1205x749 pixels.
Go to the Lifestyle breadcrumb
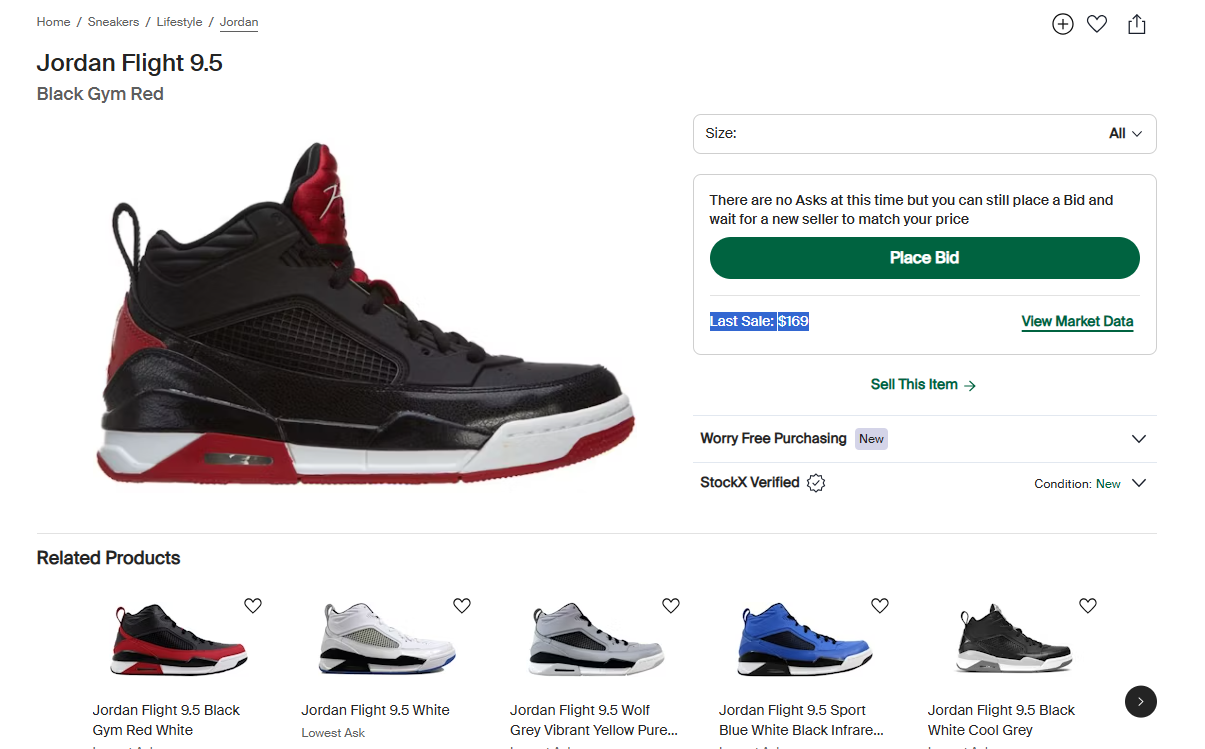tap(179, 22)
